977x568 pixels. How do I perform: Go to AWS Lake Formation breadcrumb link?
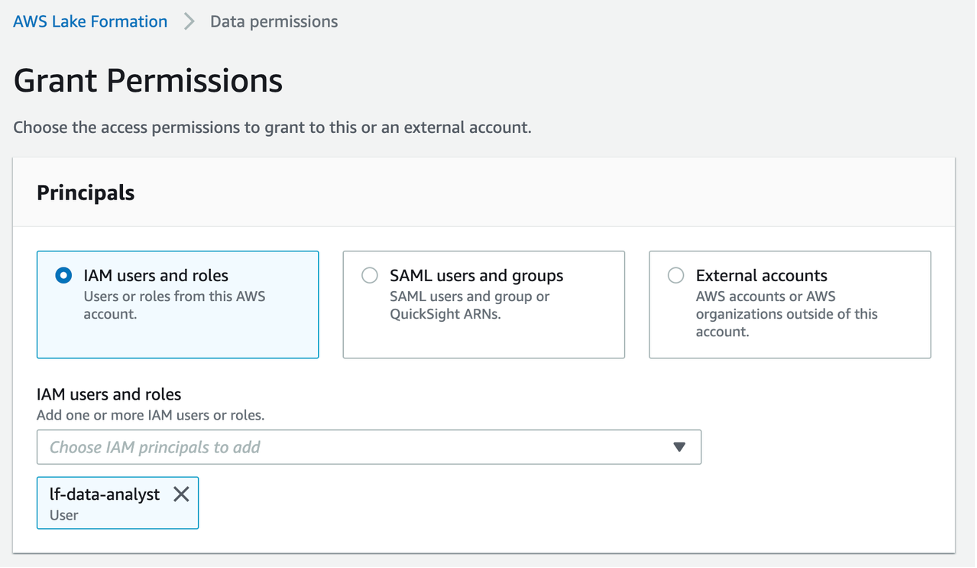pos(90,21)
